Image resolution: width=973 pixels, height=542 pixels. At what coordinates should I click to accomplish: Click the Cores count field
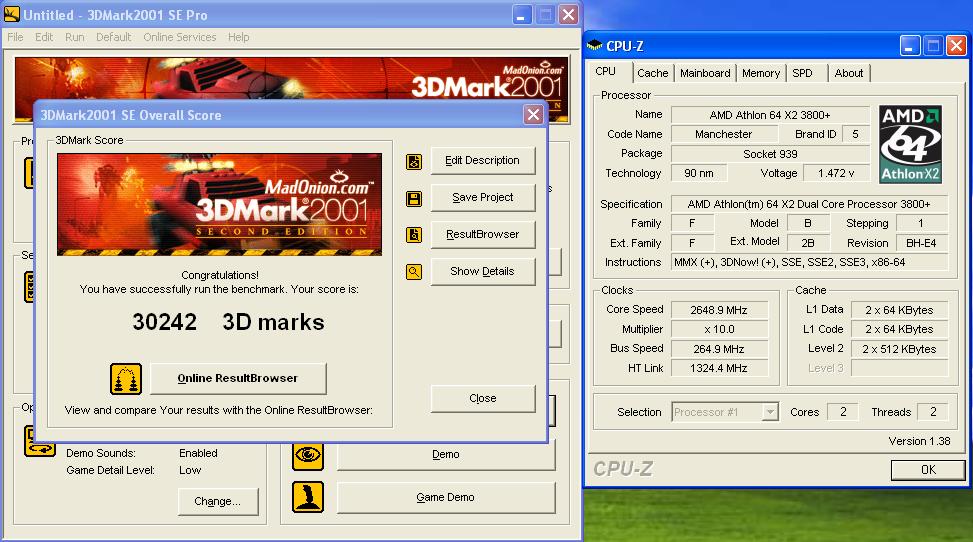point(843,412)
